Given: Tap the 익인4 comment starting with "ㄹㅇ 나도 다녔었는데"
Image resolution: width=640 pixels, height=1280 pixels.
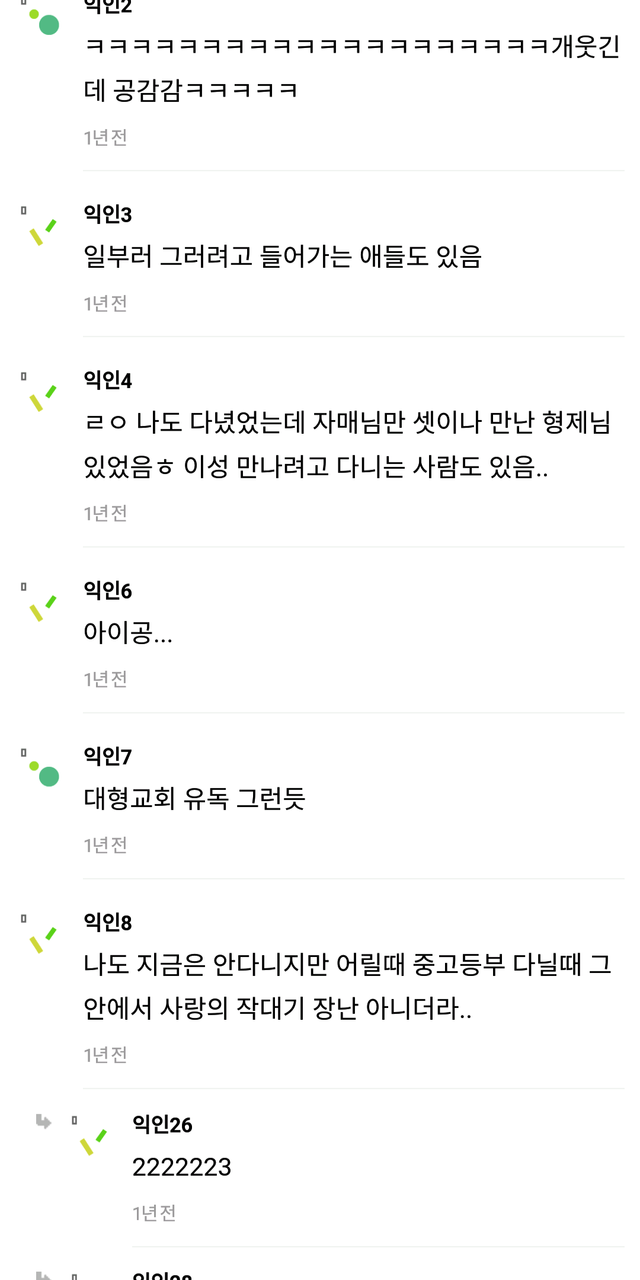Looking at the screenshot, I should [347, 445].
